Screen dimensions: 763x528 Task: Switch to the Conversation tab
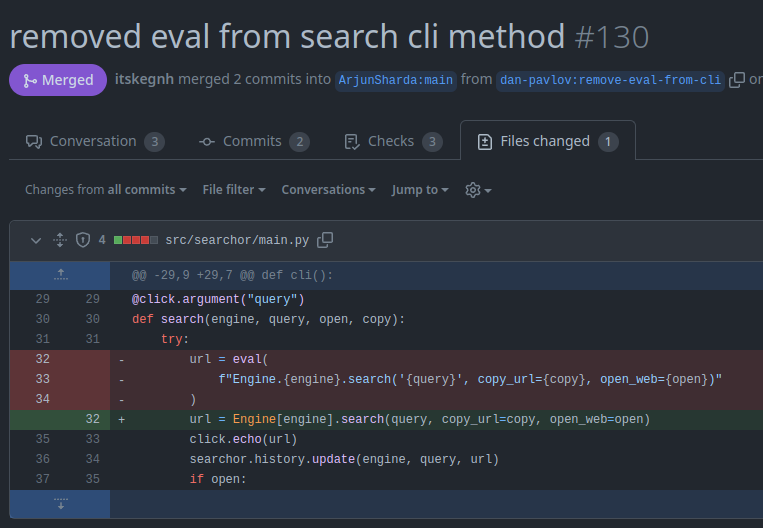[94, 141]
